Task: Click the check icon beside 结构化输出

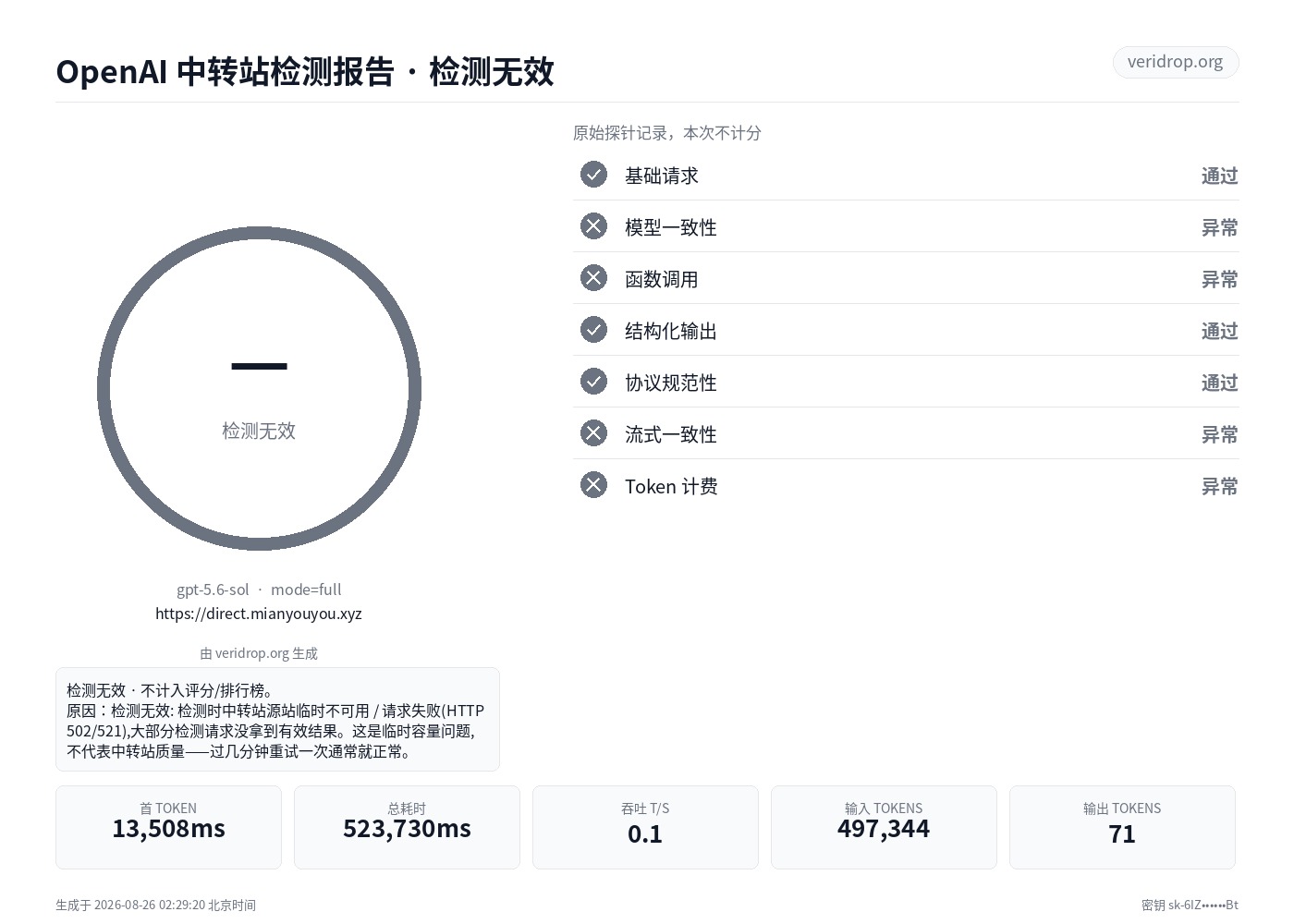Action: click(593, 330)
